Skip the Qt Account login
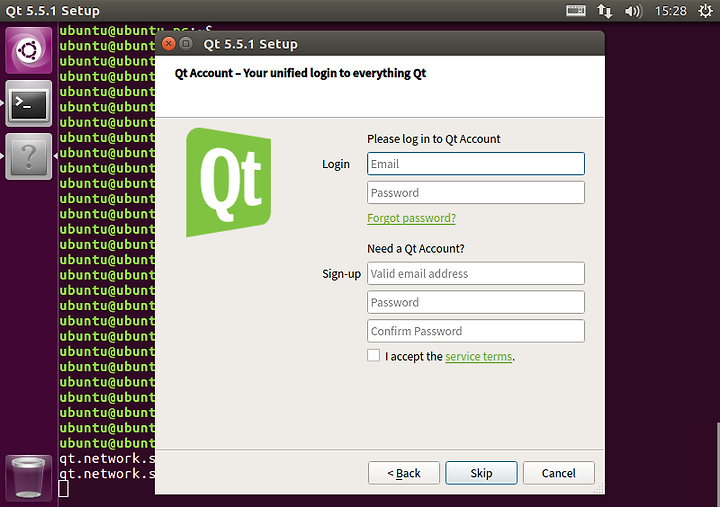Viewport: 720px width, 507px height. click(x=481, y=473)
